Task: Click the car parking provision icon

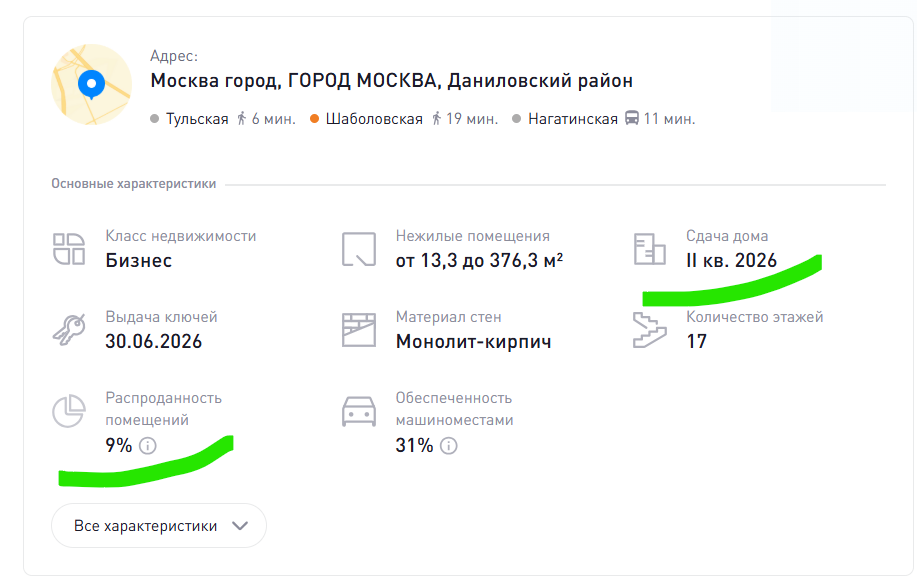Action: (358, 411)
